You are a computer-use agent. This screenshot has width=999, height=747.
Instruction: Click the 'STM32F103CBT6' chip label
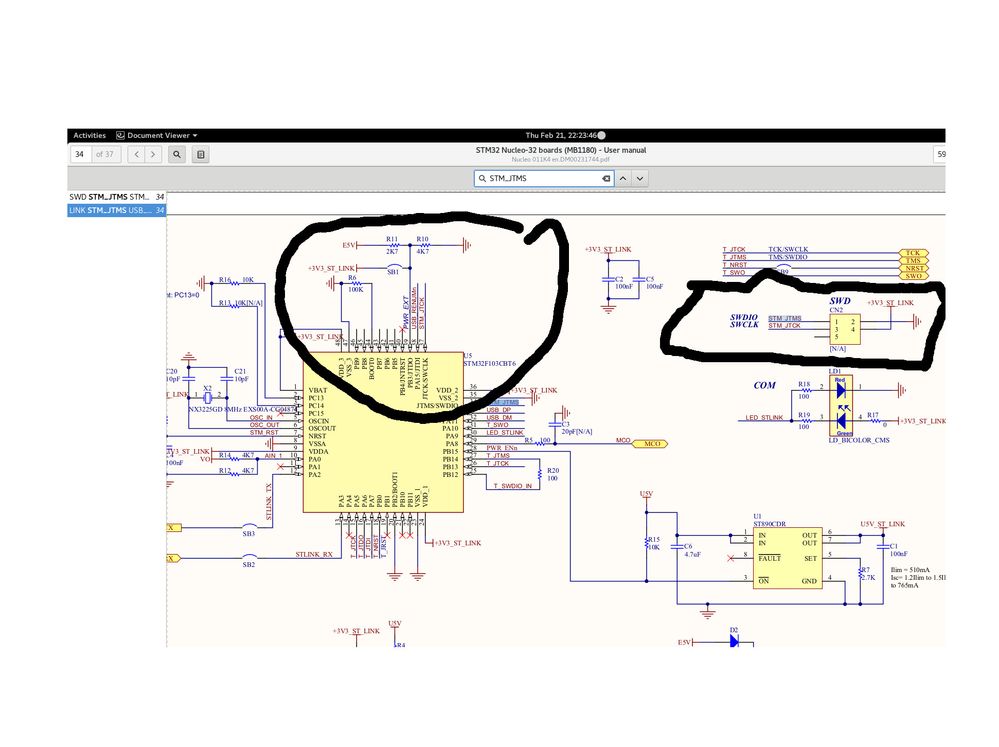[x=489, y=363]
